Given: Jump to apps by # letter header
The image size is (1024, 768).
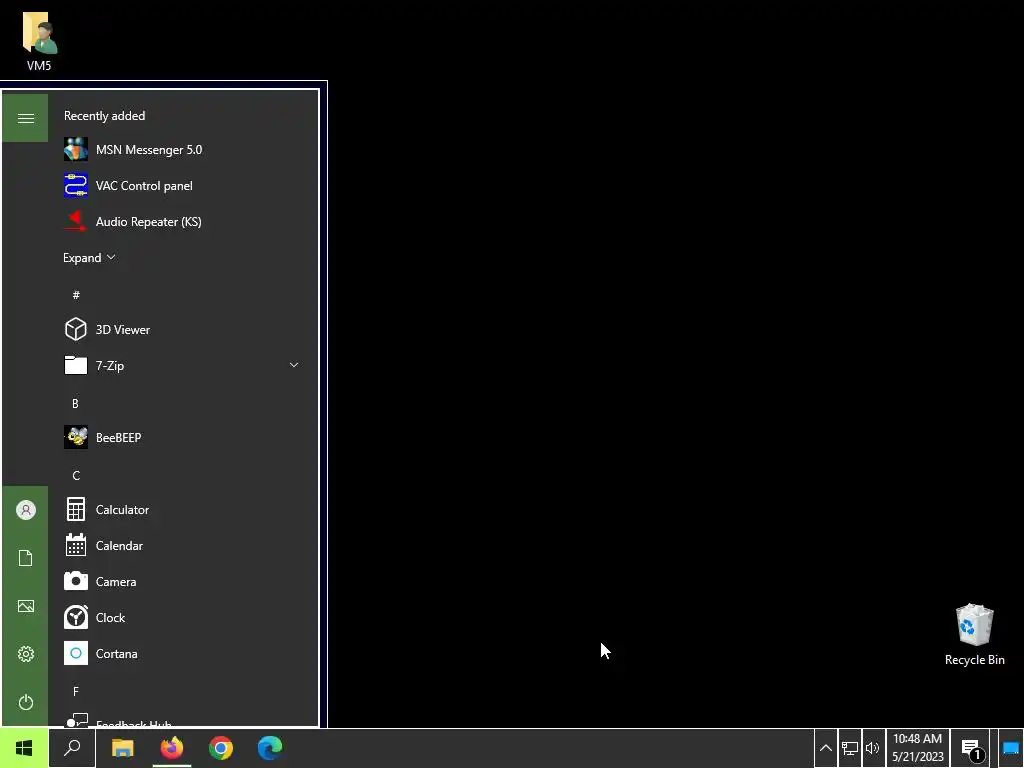Looking at the screenshot, I should point(76,295).
